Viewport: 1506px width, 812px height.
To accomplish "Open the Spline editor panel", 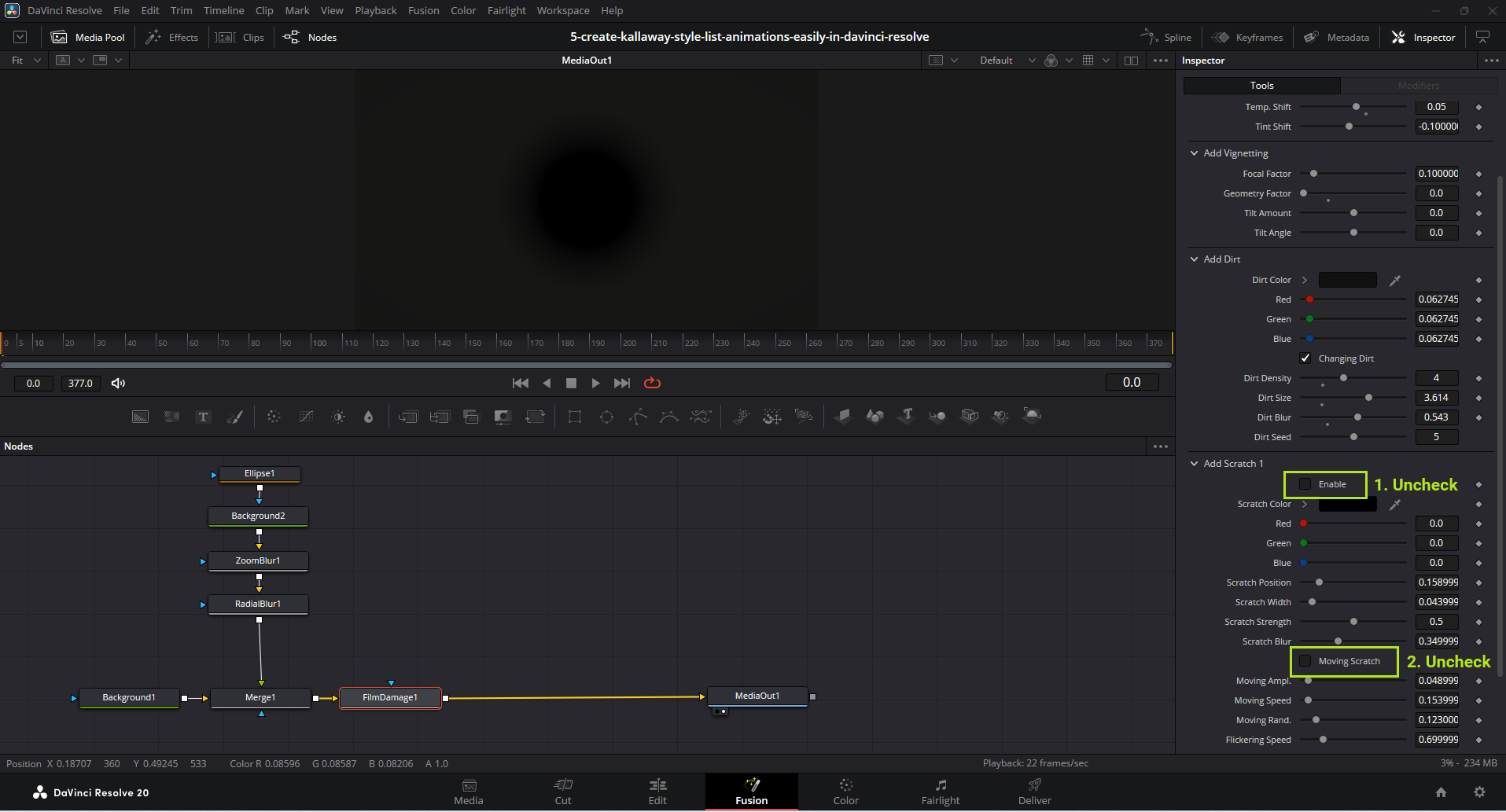I will [x=1166, y=38].
